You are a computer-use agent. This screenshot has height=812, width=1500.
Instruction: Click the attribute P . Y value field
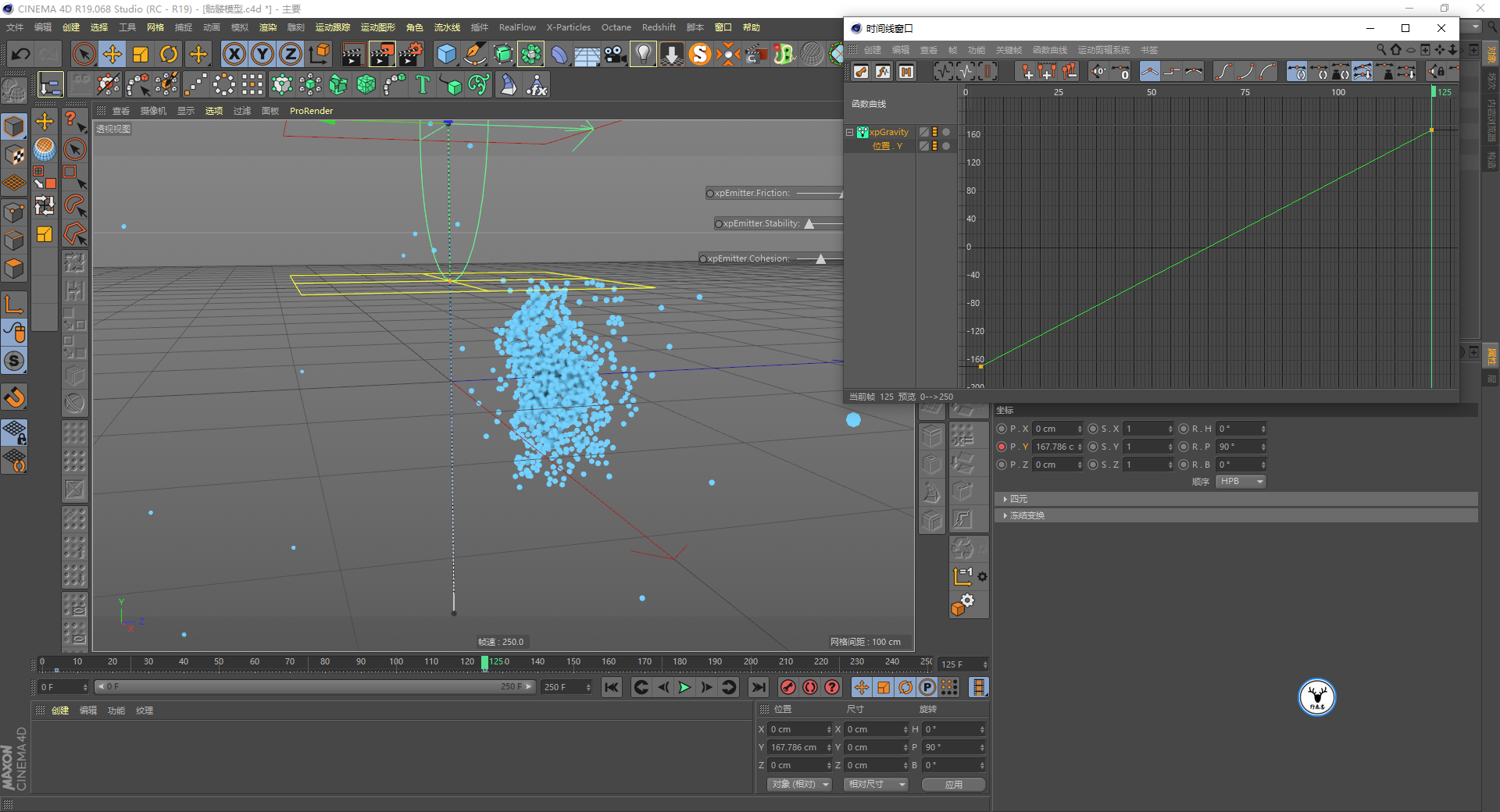tap(1058, 447)
